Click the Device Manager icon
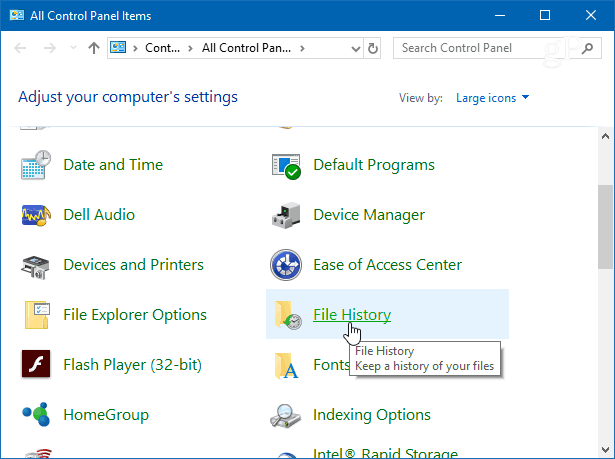The width and height of the screenshot is (615, 459). click(x=286, y=215)
